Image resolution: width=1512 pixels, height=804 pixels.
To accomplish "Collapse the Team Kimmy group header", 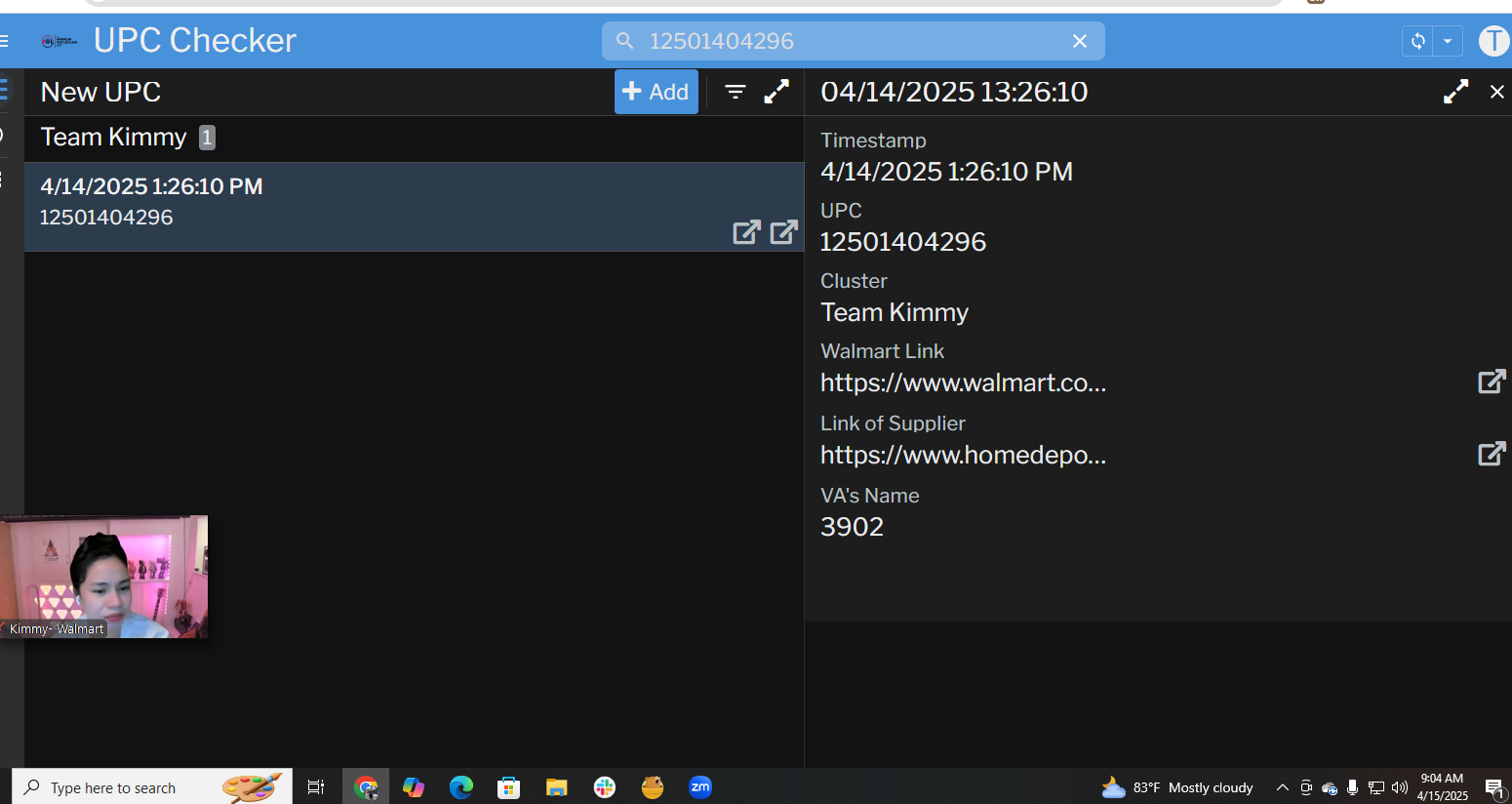I will (x=114, y=138).
